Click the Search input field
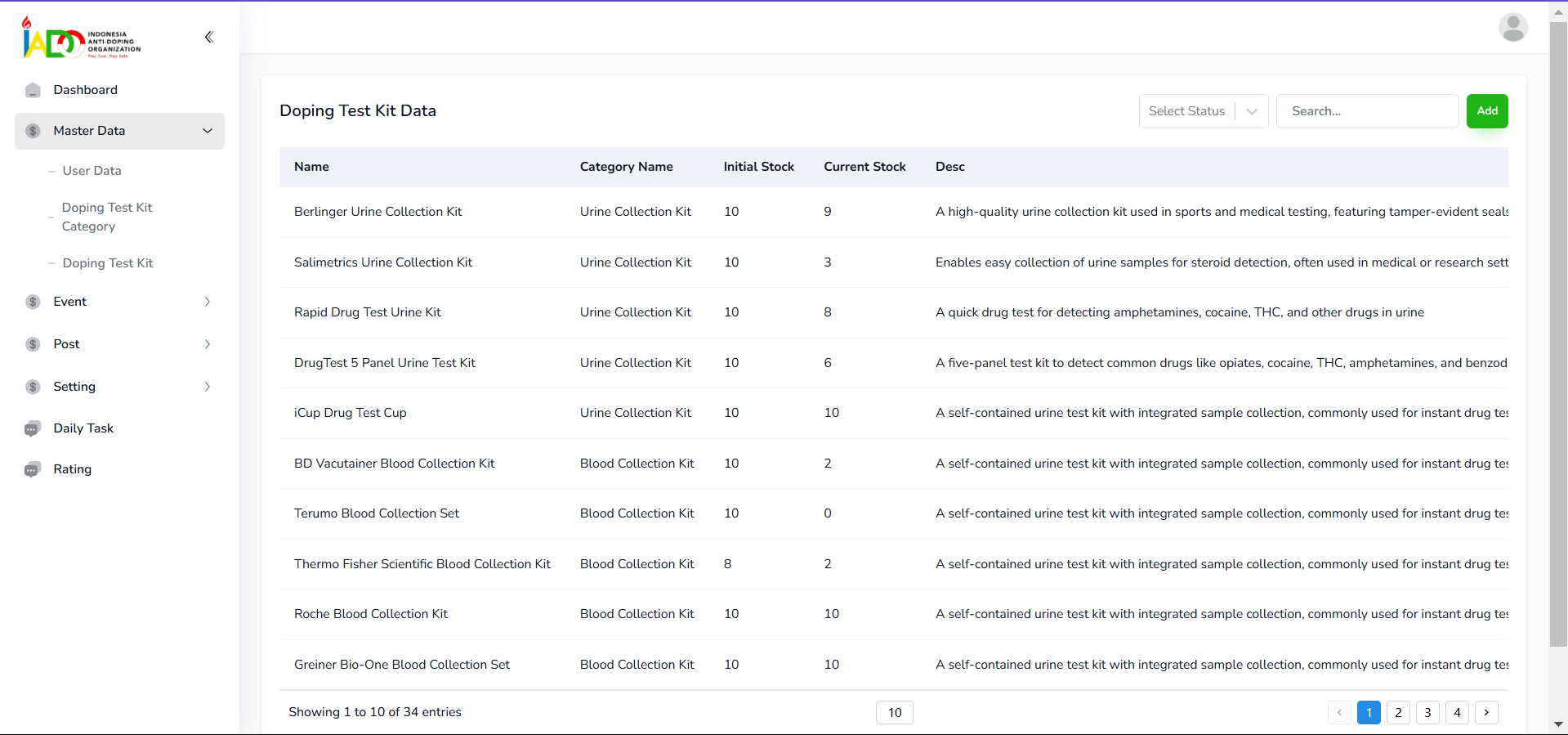 1366,111
